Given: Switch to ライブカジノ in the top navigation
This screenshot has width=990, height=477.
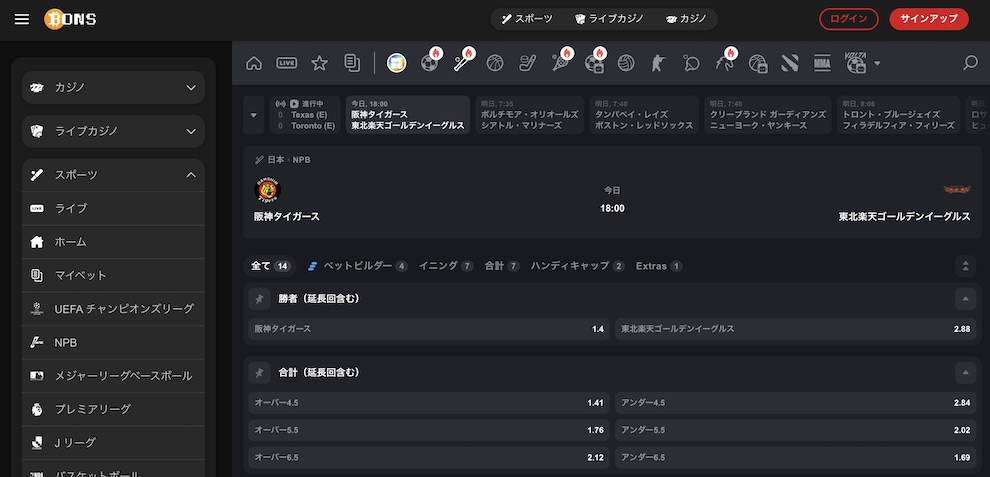Looking at the screenshot, I should click(x=609, y=19).
